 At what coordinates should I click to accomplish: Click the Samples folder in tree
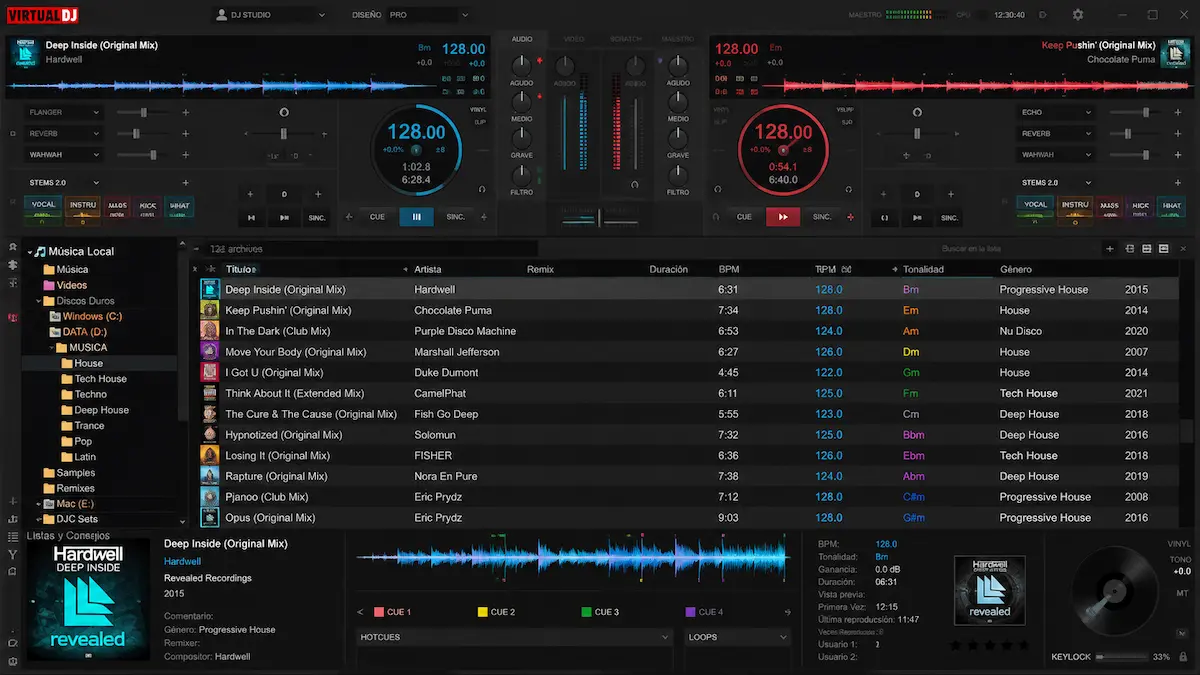click(x=68, y=473)
